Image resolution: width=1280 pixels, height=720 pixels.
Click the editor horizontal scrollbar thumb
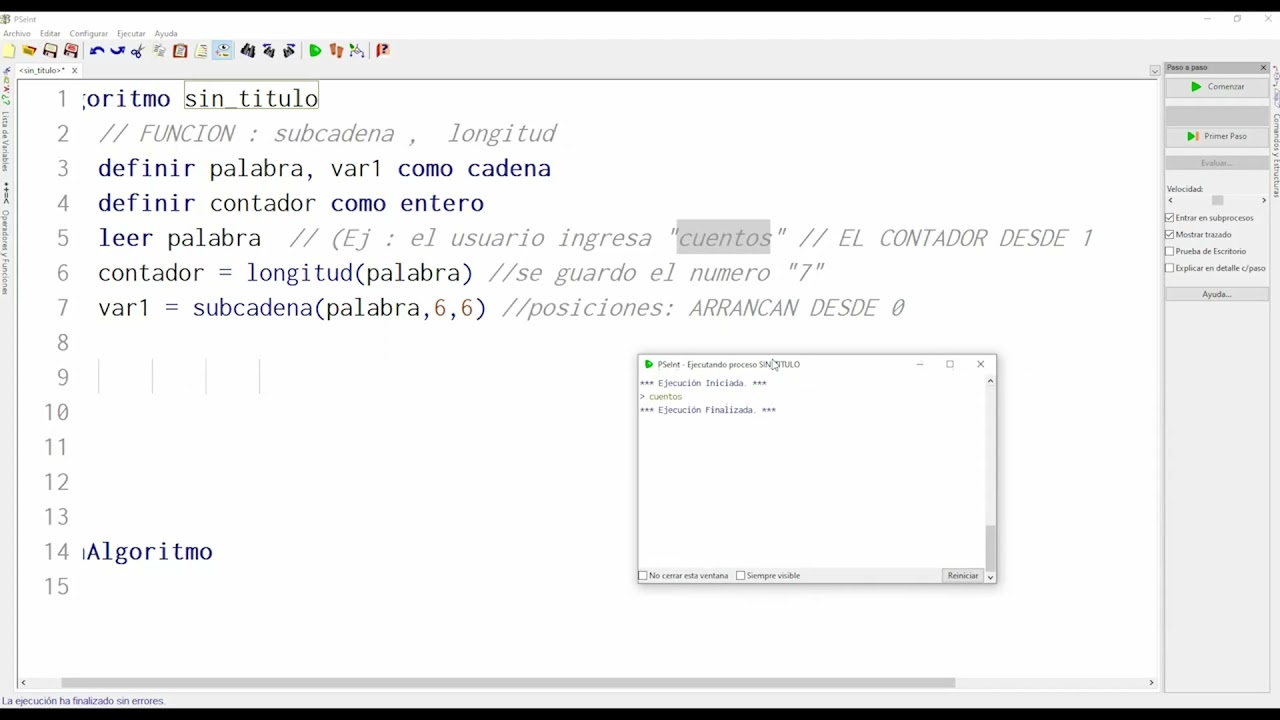(x=507, y=683)
